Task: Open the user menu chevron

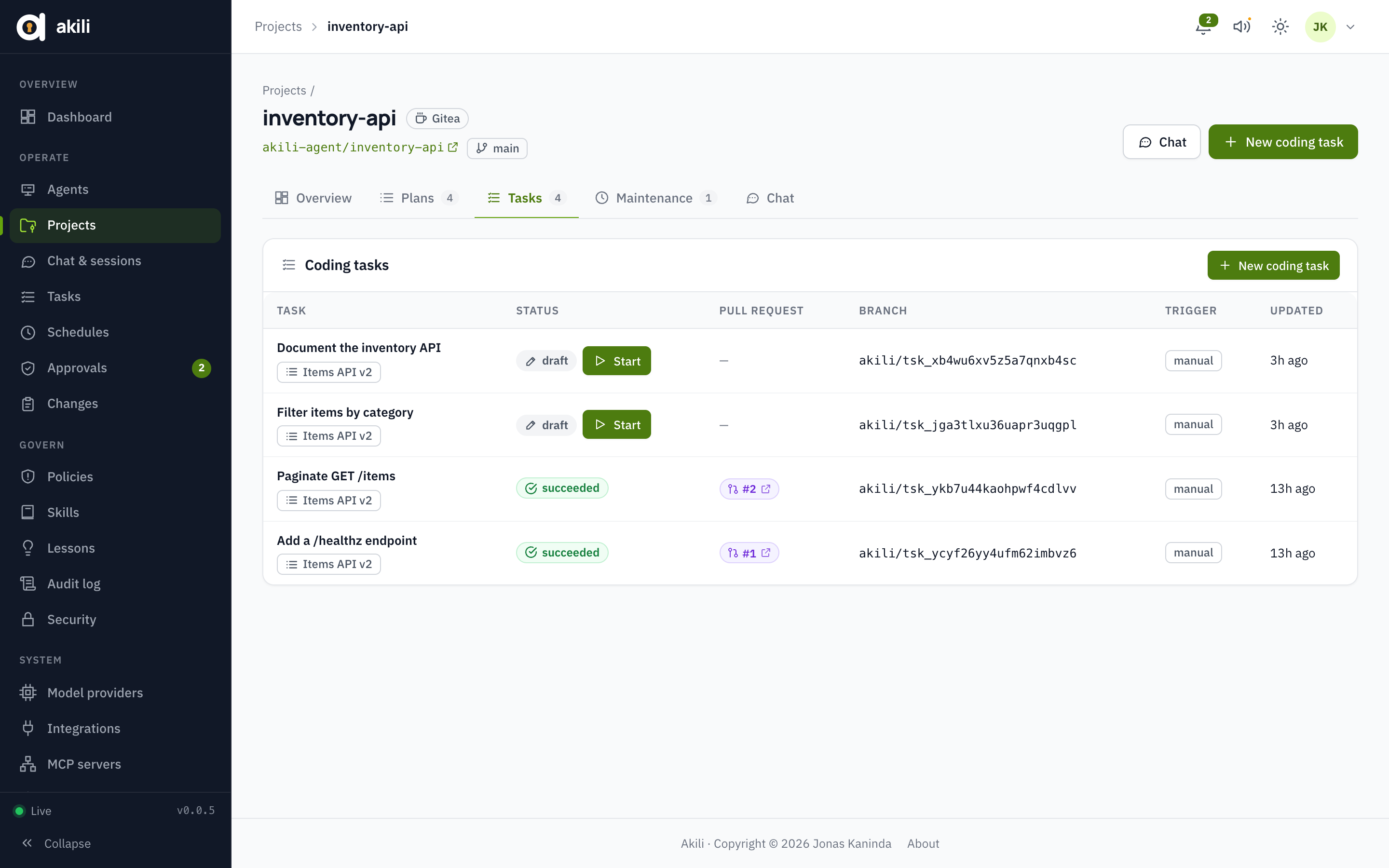Action: (1350, 27)
